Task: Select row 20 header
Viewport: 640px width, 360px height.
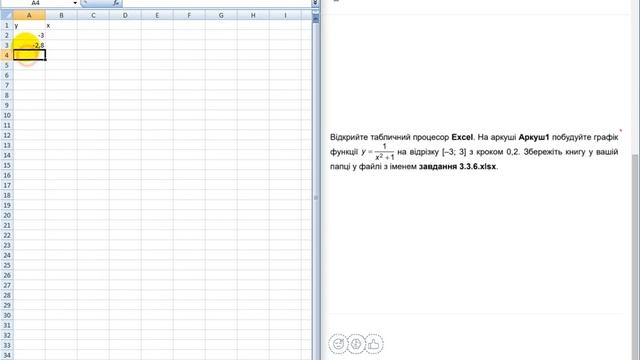Action: point(7,215)
